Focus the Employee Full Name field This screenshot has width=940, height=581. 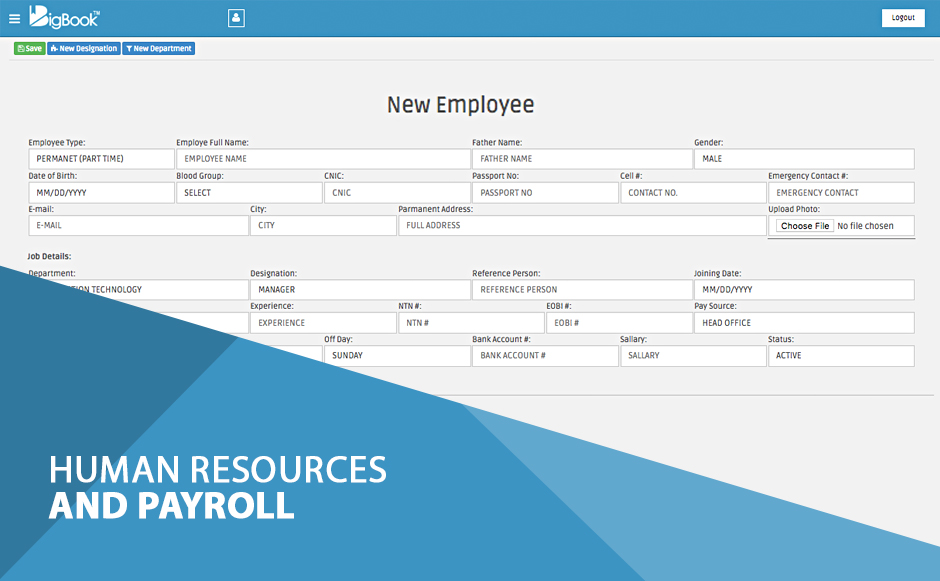[x=322, y=159]
